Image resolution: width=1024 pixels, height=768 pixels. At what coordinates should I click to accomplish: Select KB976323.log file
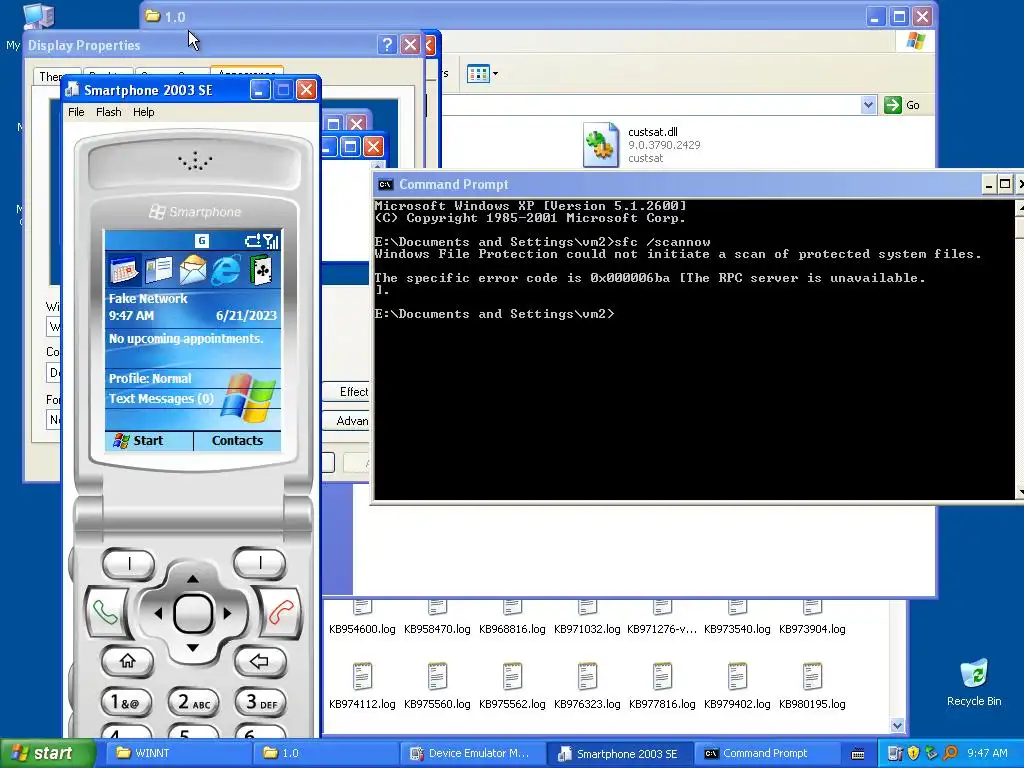coord(587,686)
